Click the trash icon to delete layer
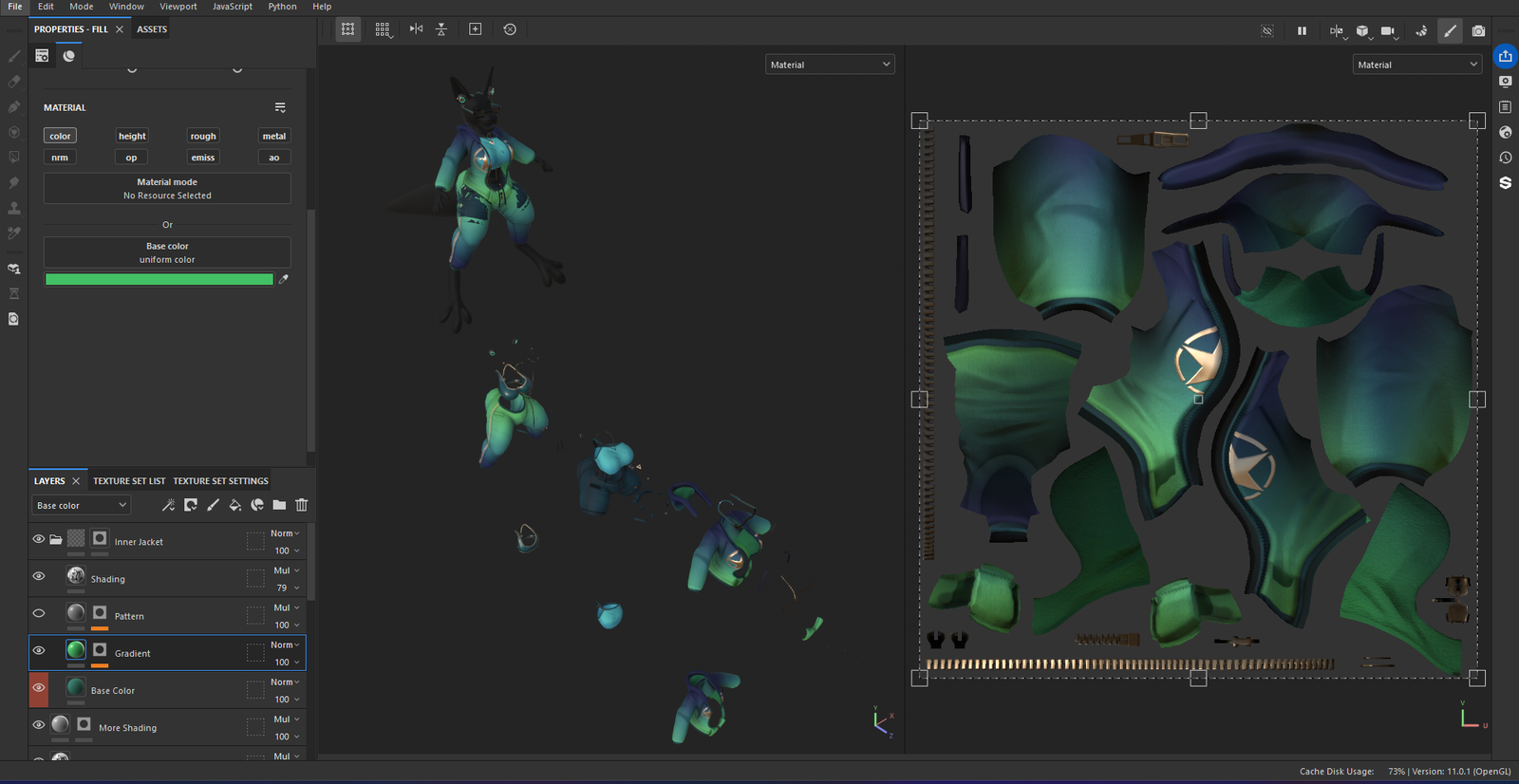This screenshot has width=1519, height=784. coord(302,505)
